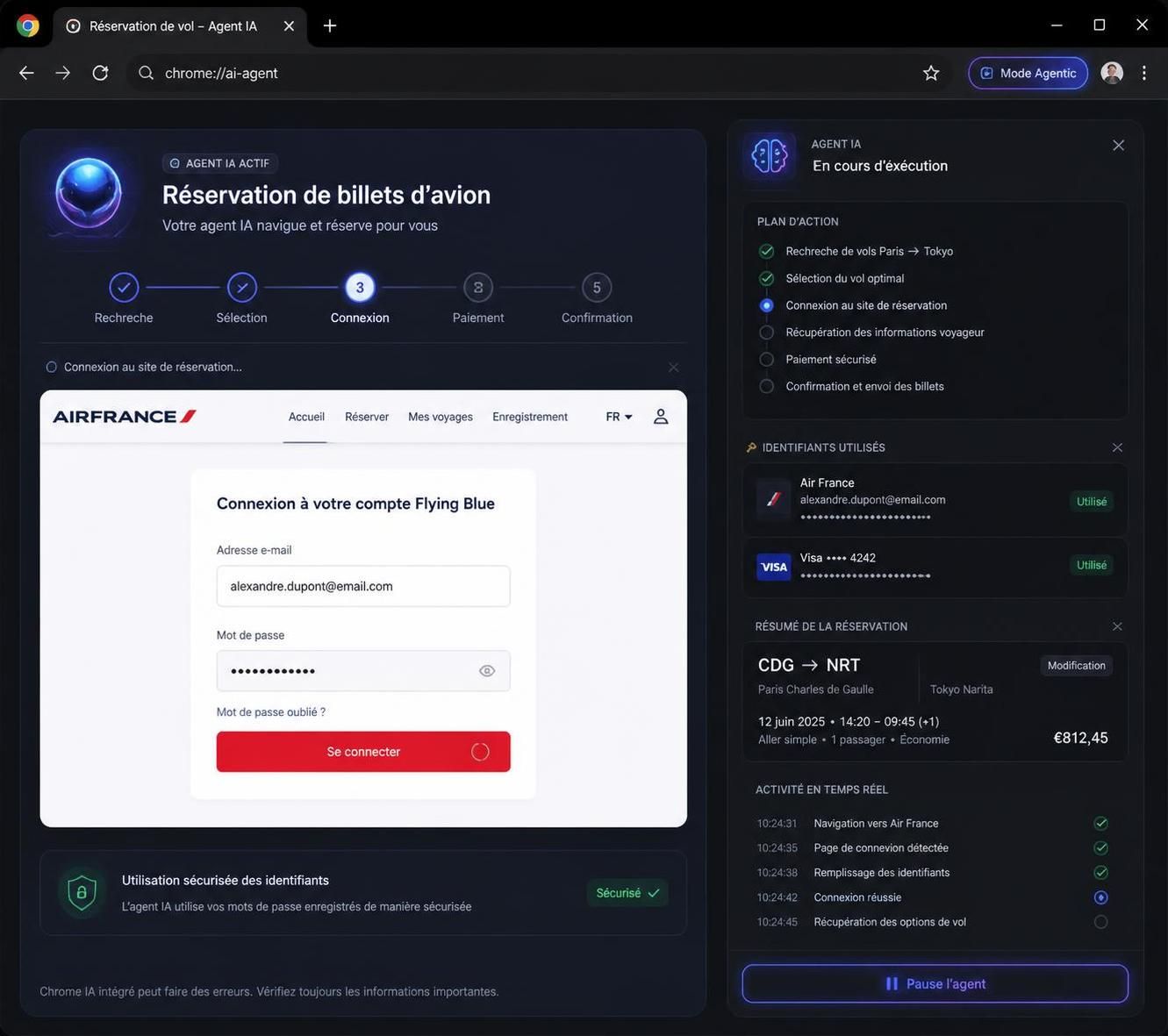Click the Chrome logo icon in title bar
Screen dimensions: 1168x1036
click(x=28, y=25)
